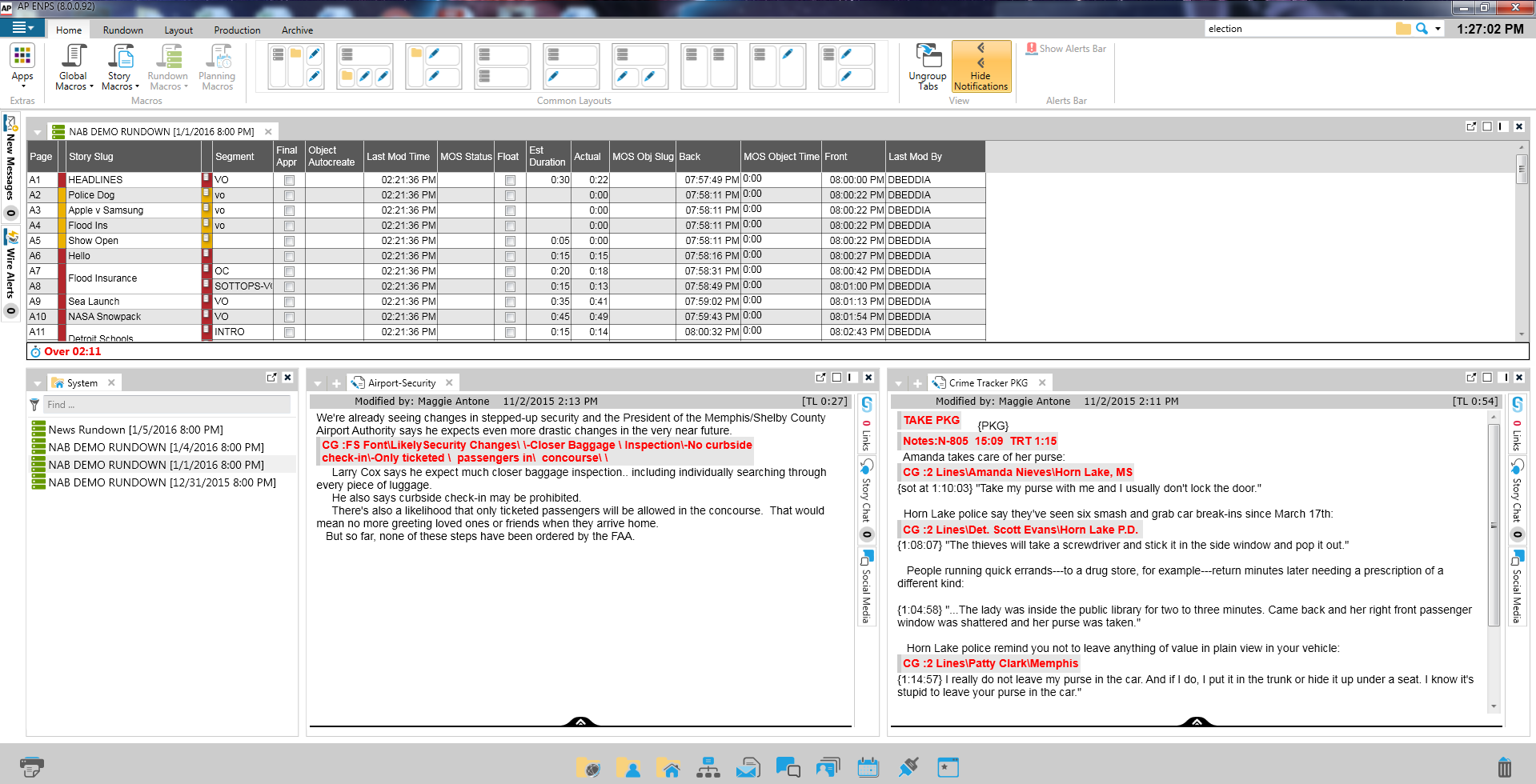Open the folder with globe icon in bottom bar
This screenshot has width=1536, height=784.
pos(588,768)
